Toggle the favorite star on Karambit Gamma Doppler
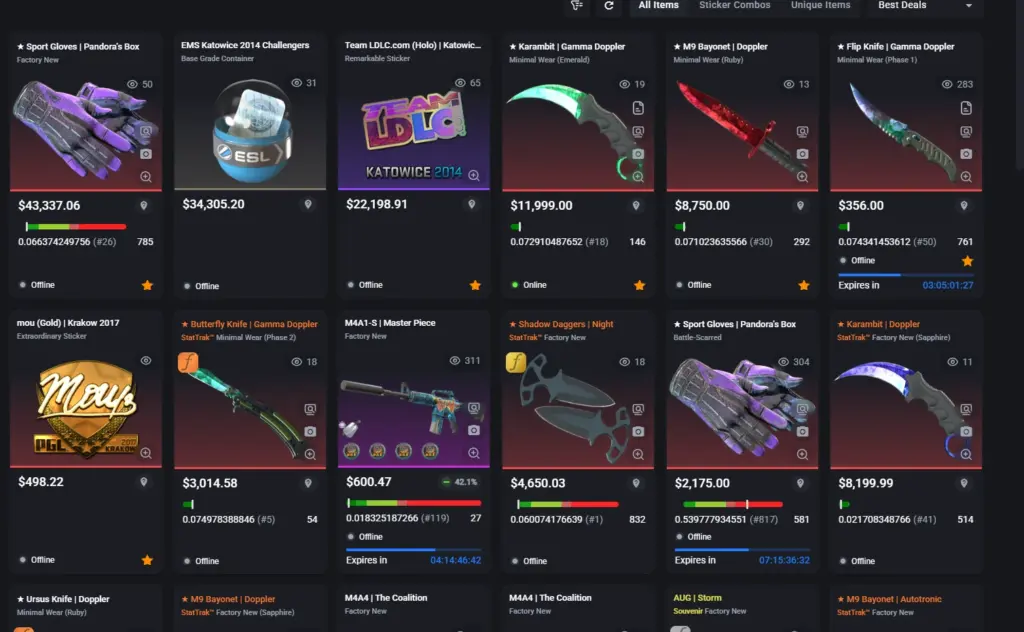The width and height of the screenshot is (1024, 632). tap(639, 285)
